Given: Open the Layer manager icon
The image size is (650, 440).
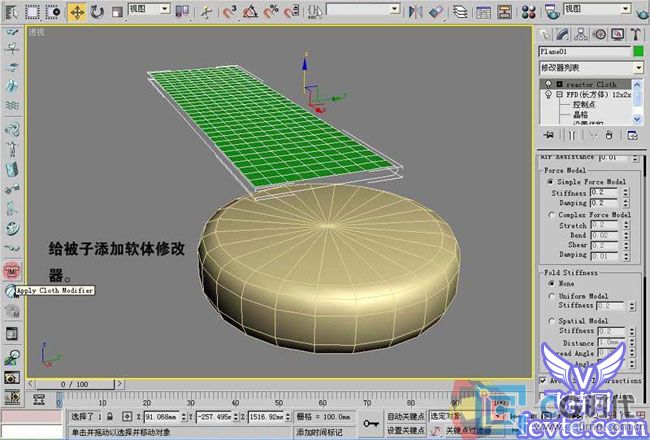Looking at the screenshot, I should 460,12.
